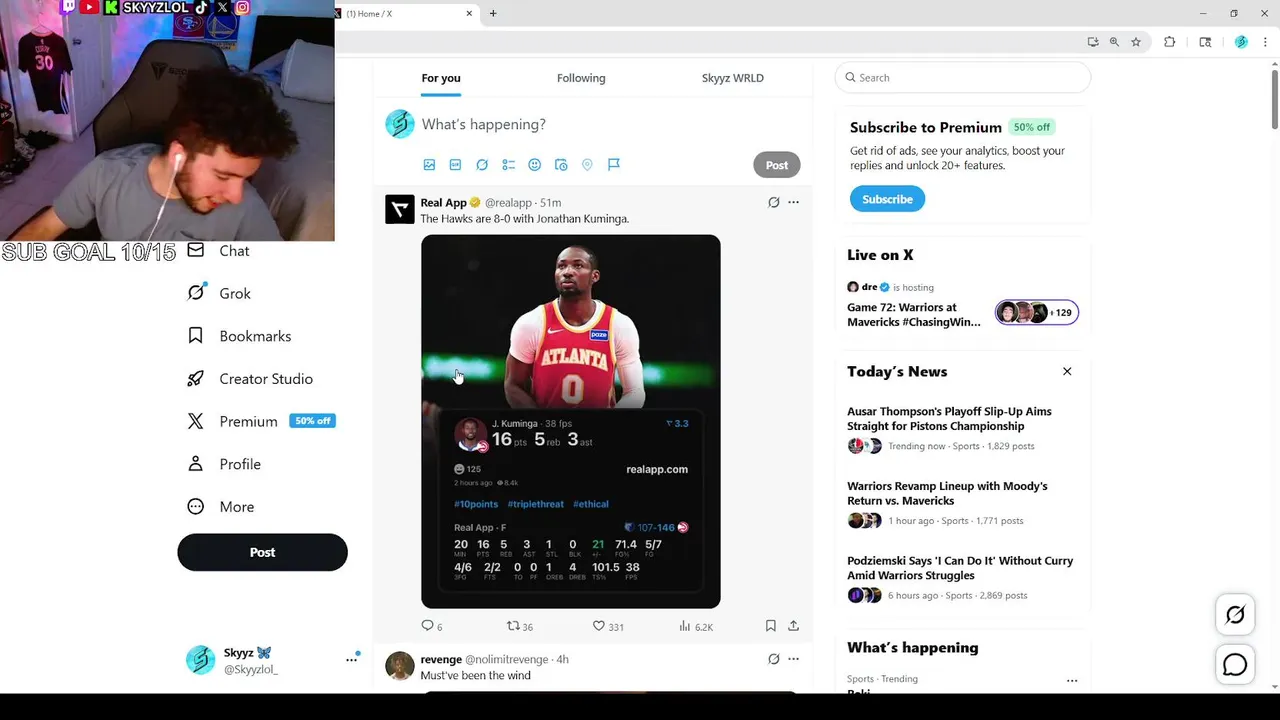1280x720 pixels.
Task: Open more options on revenge post
Action: 793,659
